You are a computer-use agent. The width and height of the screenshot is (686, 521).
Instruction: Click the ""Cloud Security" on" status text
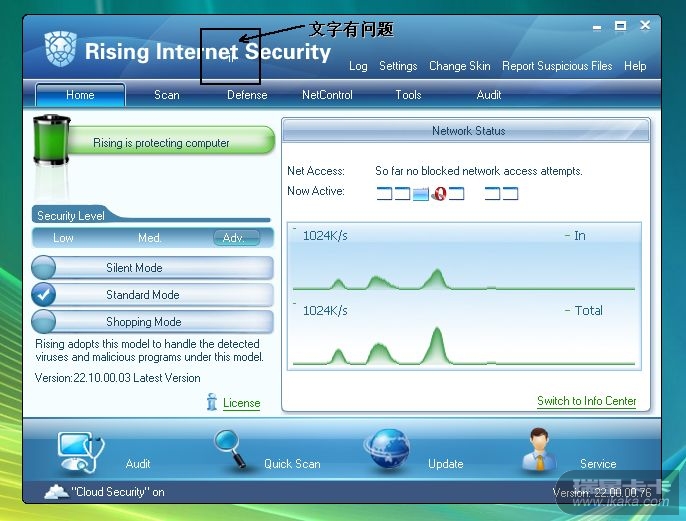click(x=118, y=492)
